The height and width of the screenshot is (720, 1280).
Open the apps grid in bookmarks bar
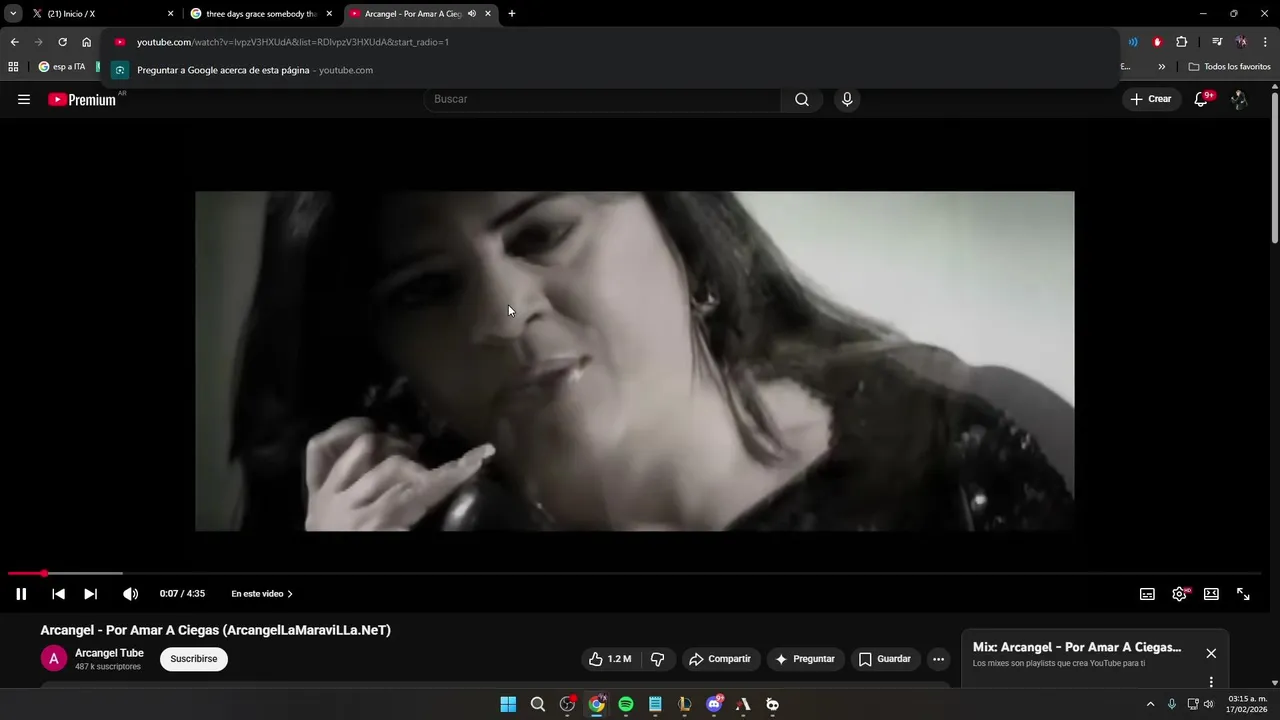pos(13,67)
